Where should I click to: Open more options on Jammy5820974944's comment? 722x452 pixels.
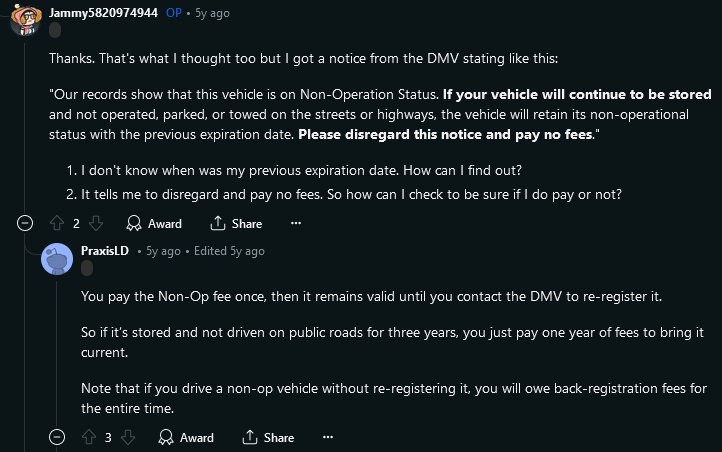(x=296, y=223)
